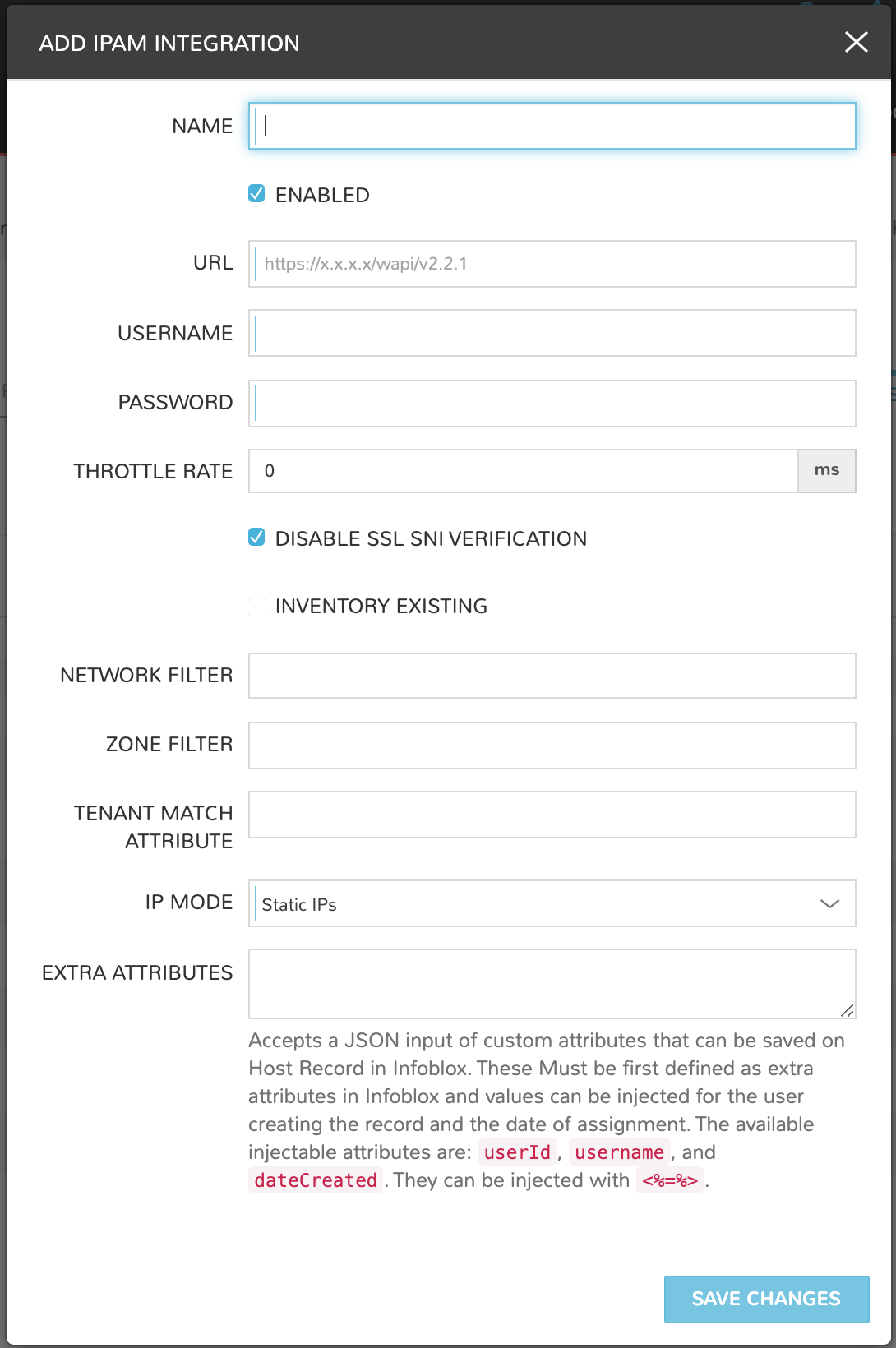Viewport: 896px width, 1348px height.
Task: Click inside the Password field
Action: click(x=551, y=402)
